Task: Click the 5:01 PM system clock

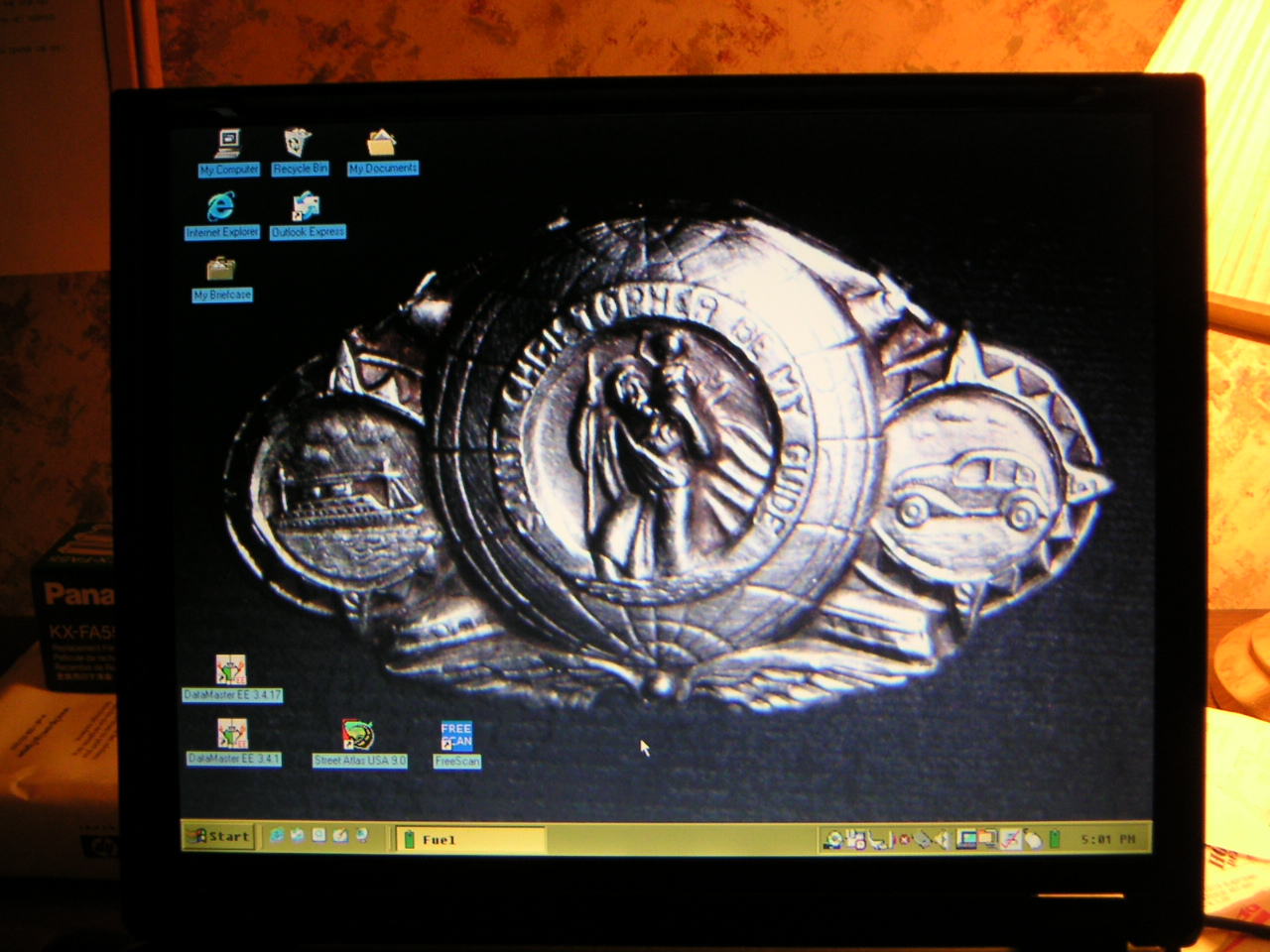Action: pyautogui.click(x=1107, y=840)
